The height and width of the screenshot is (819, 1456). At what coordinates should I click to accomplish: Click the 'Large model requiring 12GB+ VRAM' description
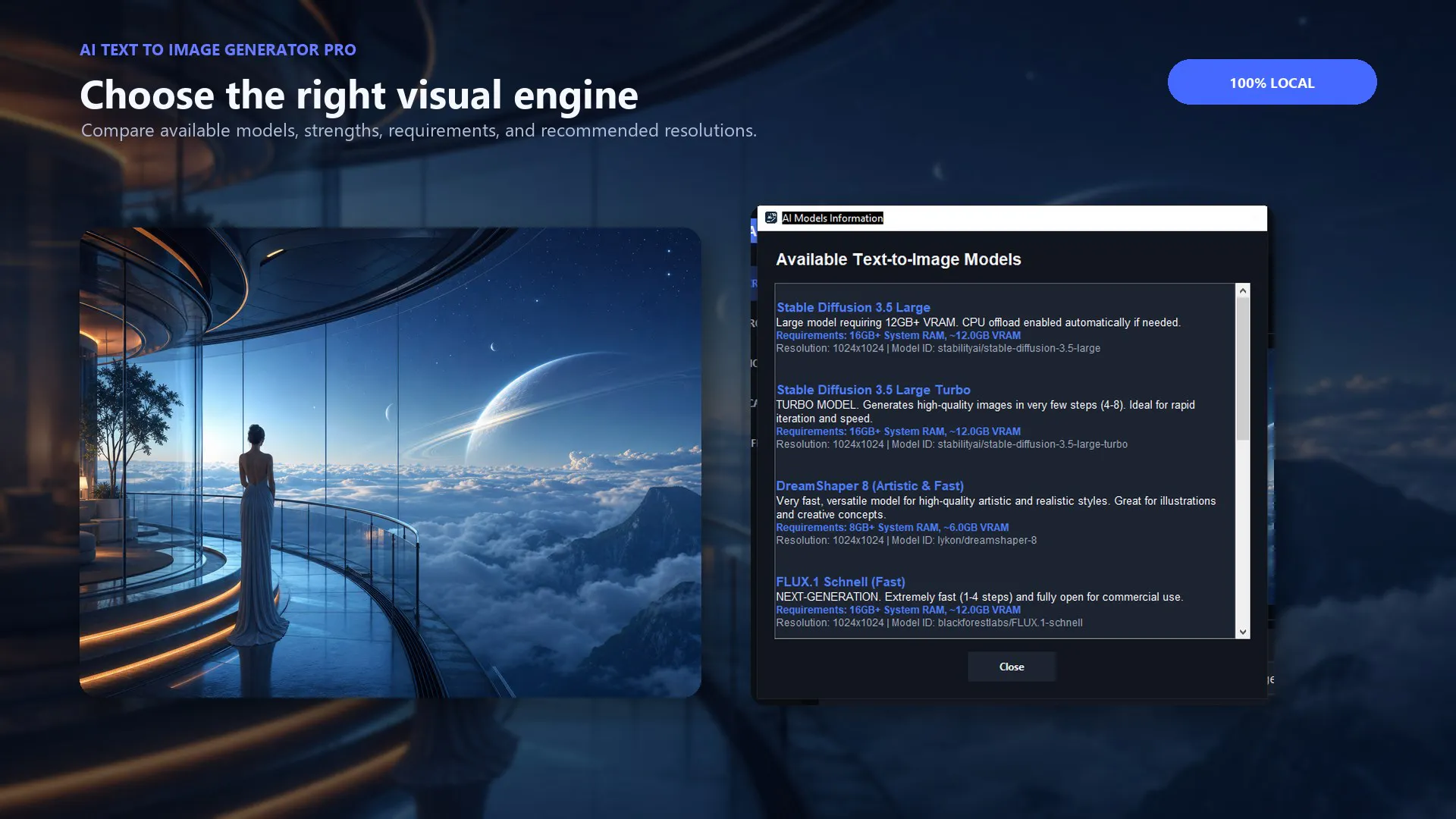[978, 322]
